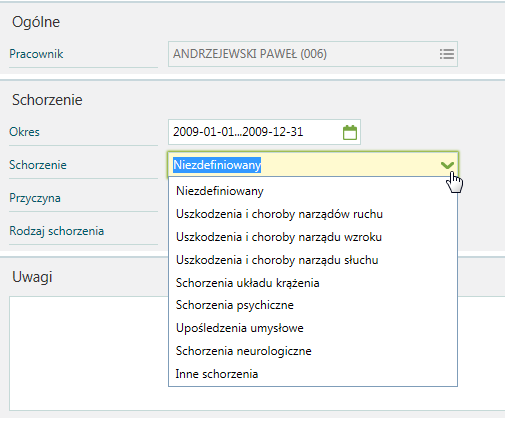Viewport: 505px width, 421px height.
Task: Open the calendar picker for Okres
Action: pos(350,132)
